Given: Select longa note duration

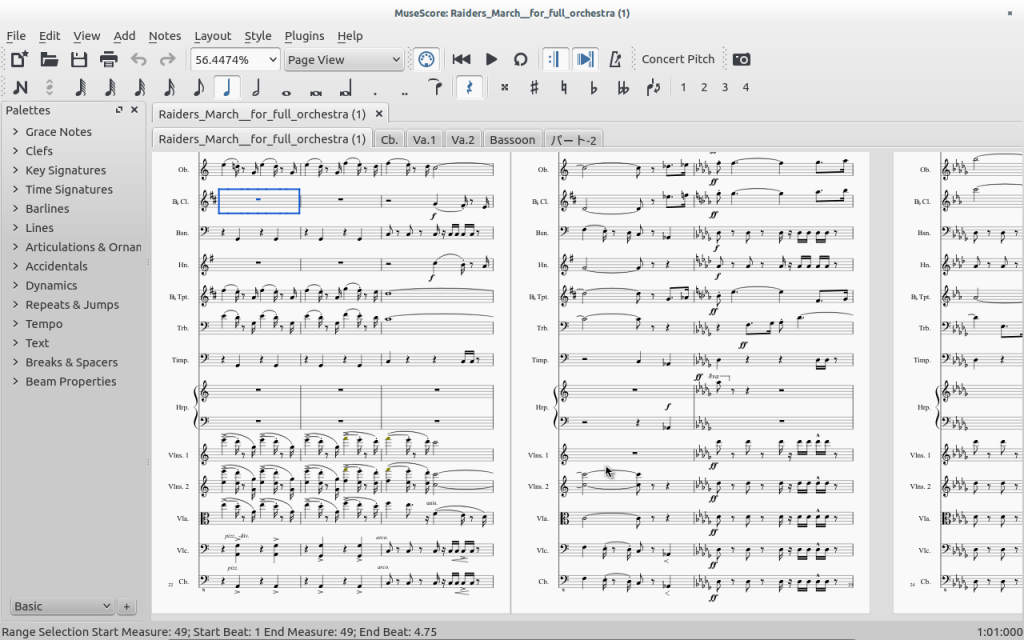Looking at the screenshot, I should (x=346, y=88).
